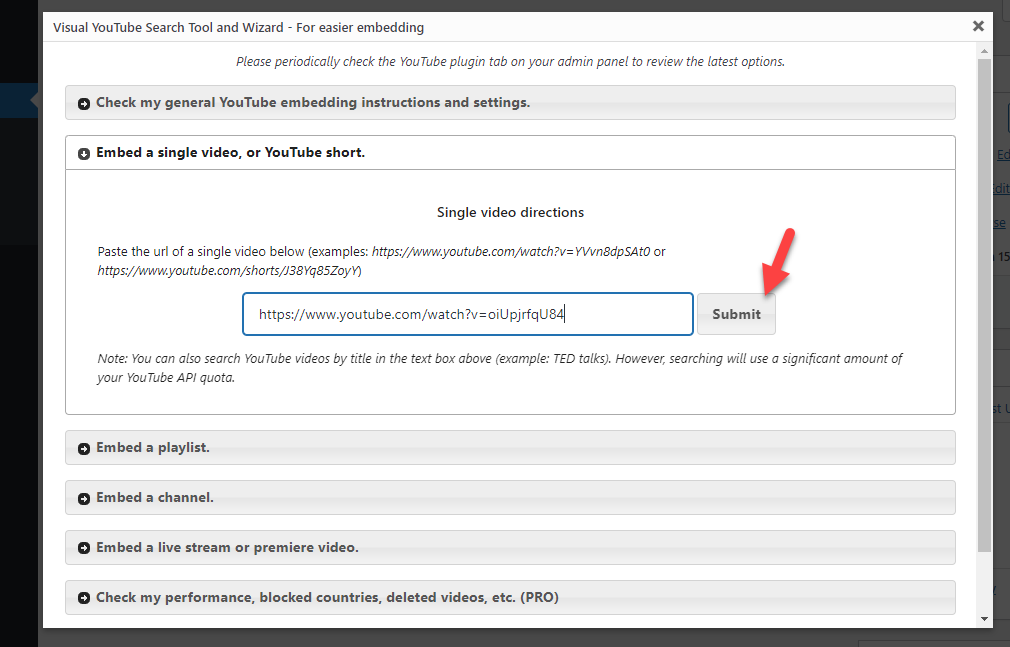
Task: Click the scroll-up arrow of the dialog scrollbar
Action: (x=984, y=50)
